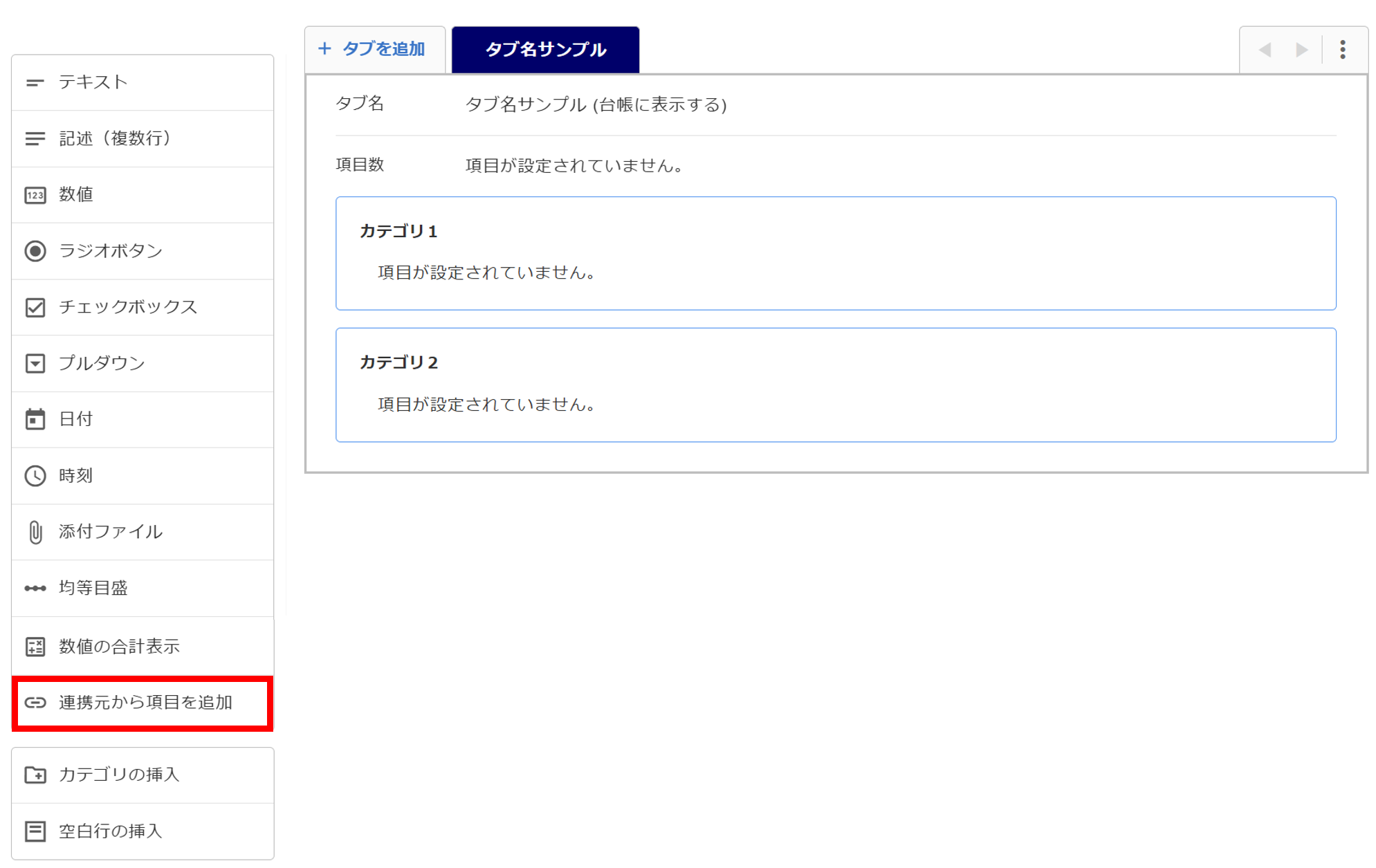Insert a blank row with 空白行の挿入

tap(143, 831)
